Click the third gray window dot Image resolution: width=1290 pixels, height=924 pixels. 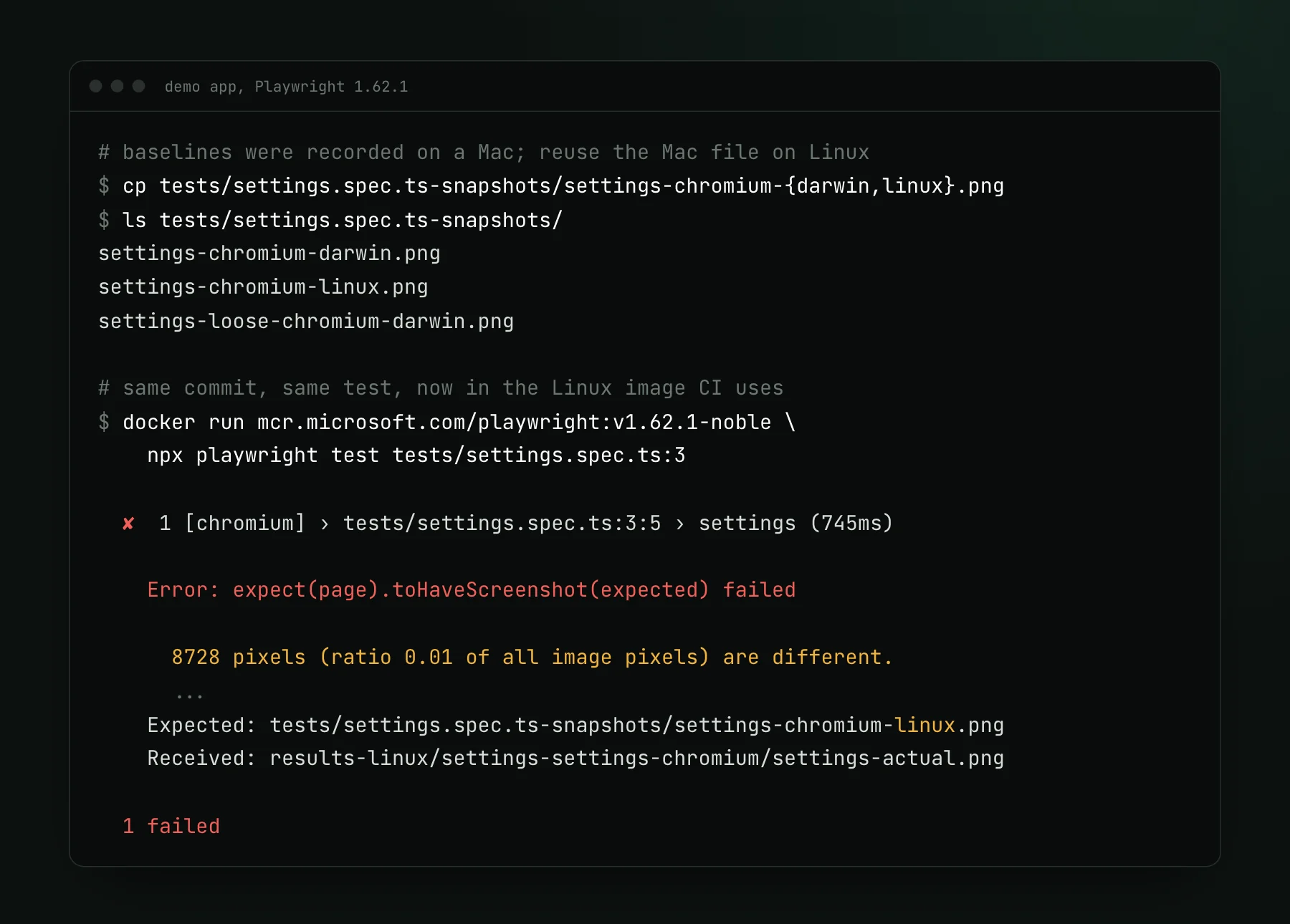pos(139,86)
